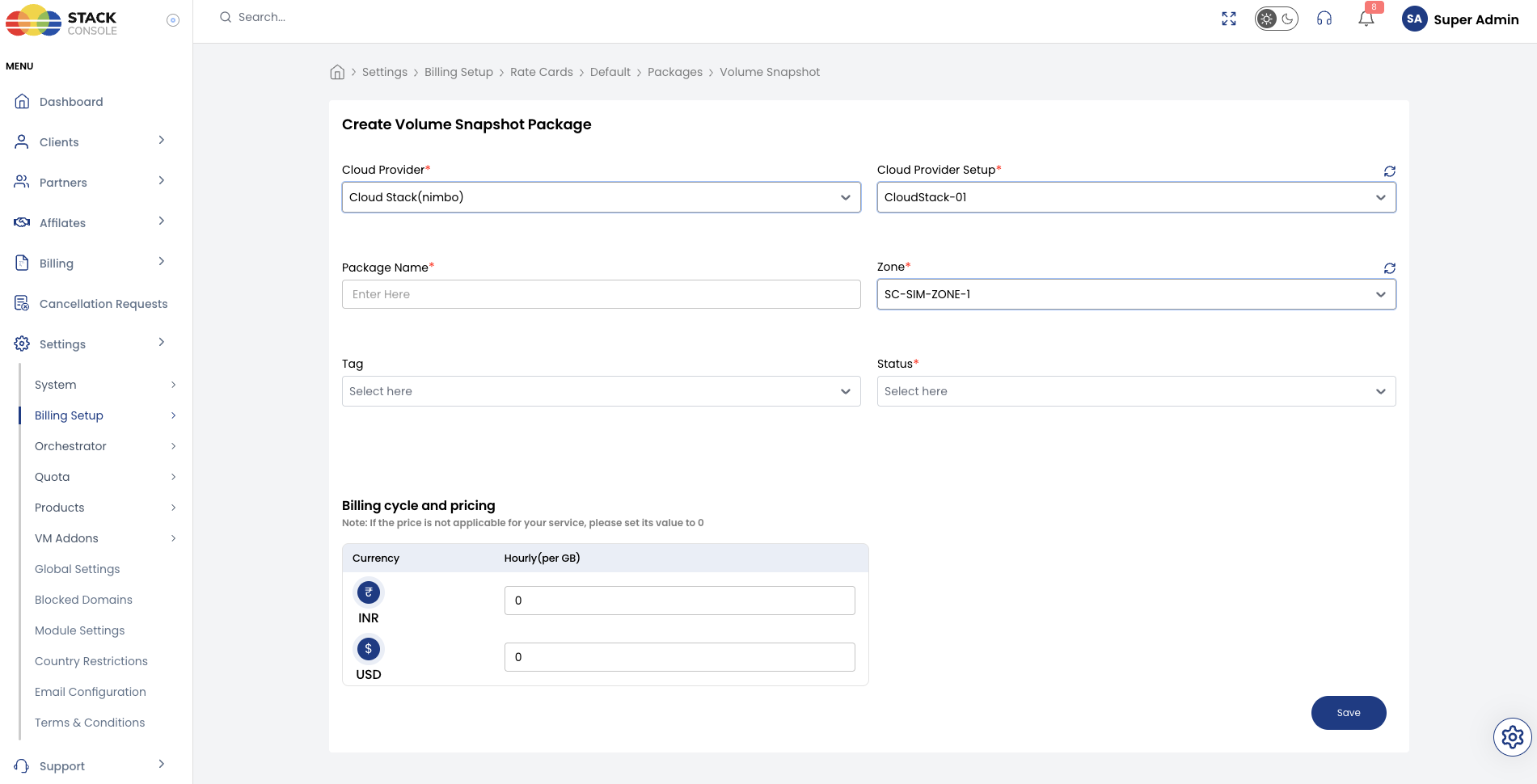The image size is (1537, 784).
Task: Save the volume snapshot package
Action: click(1349, 713)
